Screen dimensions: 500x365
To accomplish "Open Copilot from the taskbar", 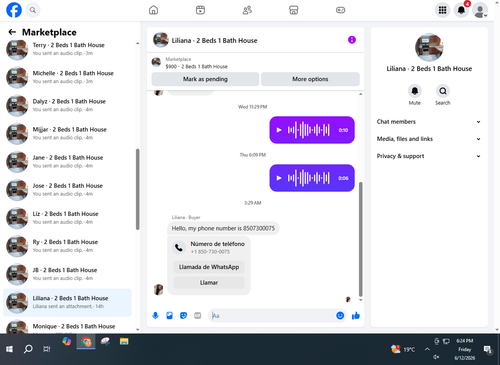I will pyautogui.click(x=67, y=342).
